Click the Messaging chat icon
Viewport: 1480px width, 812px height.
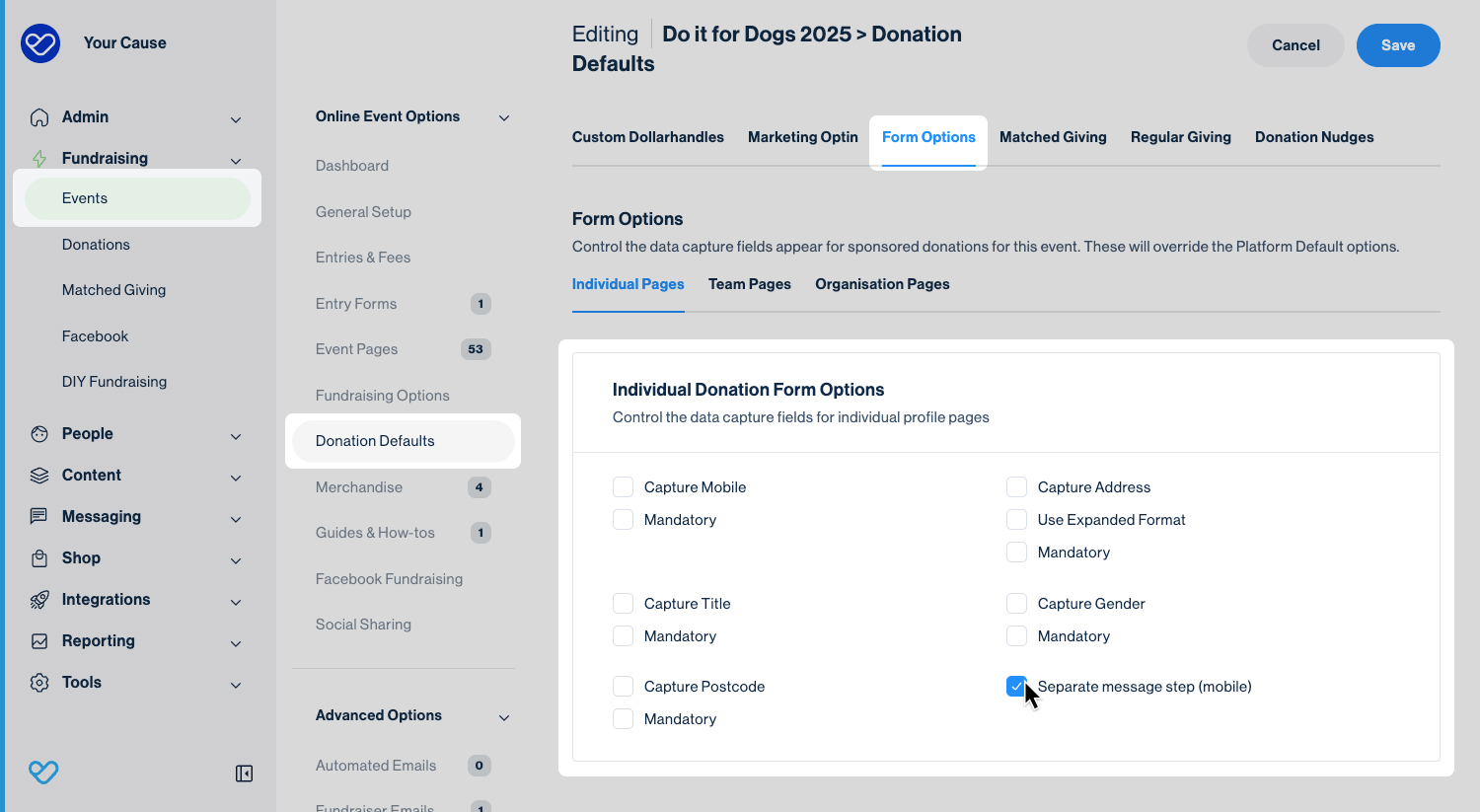pyautogui.click(x=39, y=517)
